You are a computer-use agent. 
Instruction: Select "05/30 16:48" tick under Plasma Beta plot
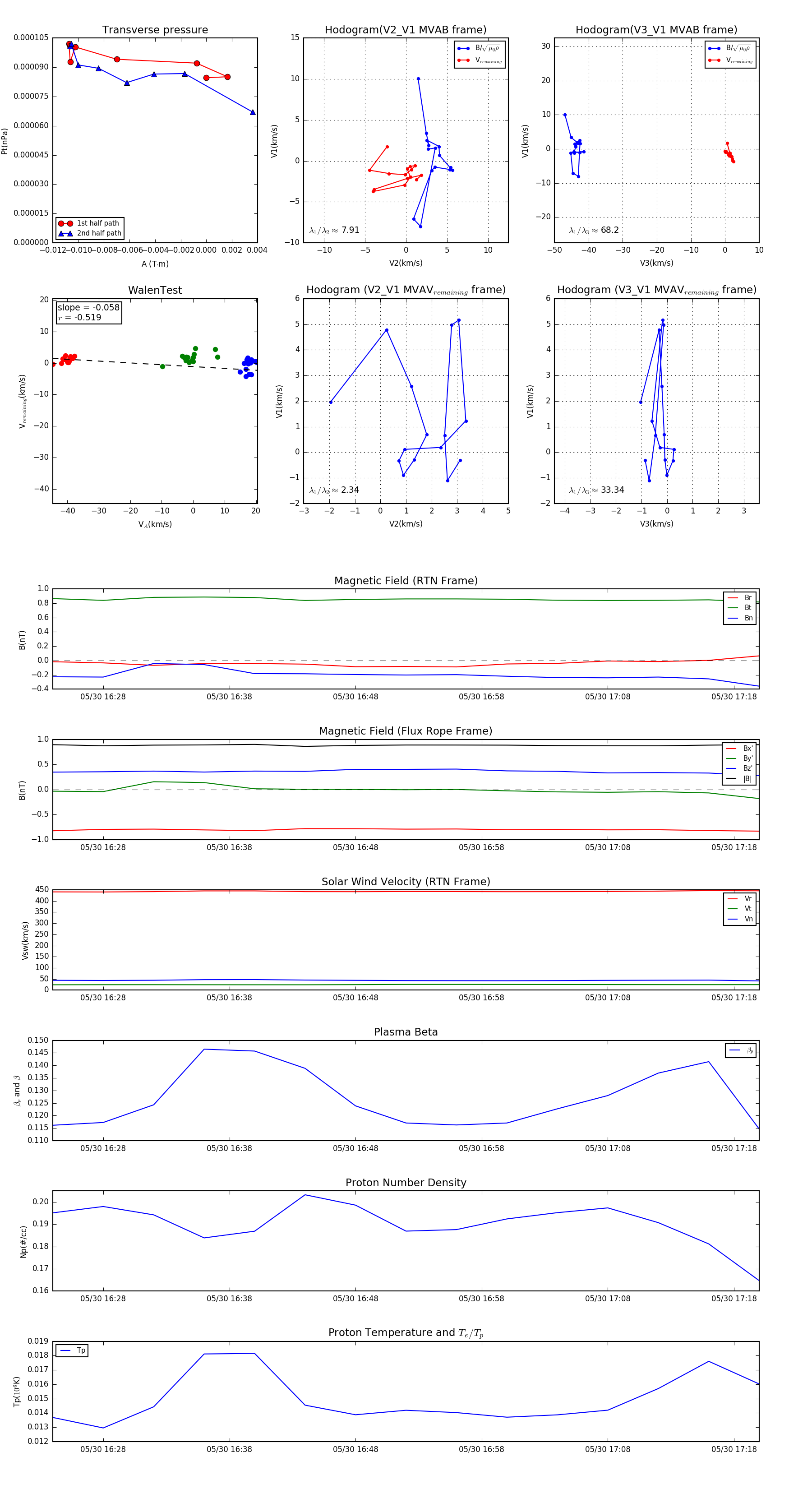[355, 1148]
